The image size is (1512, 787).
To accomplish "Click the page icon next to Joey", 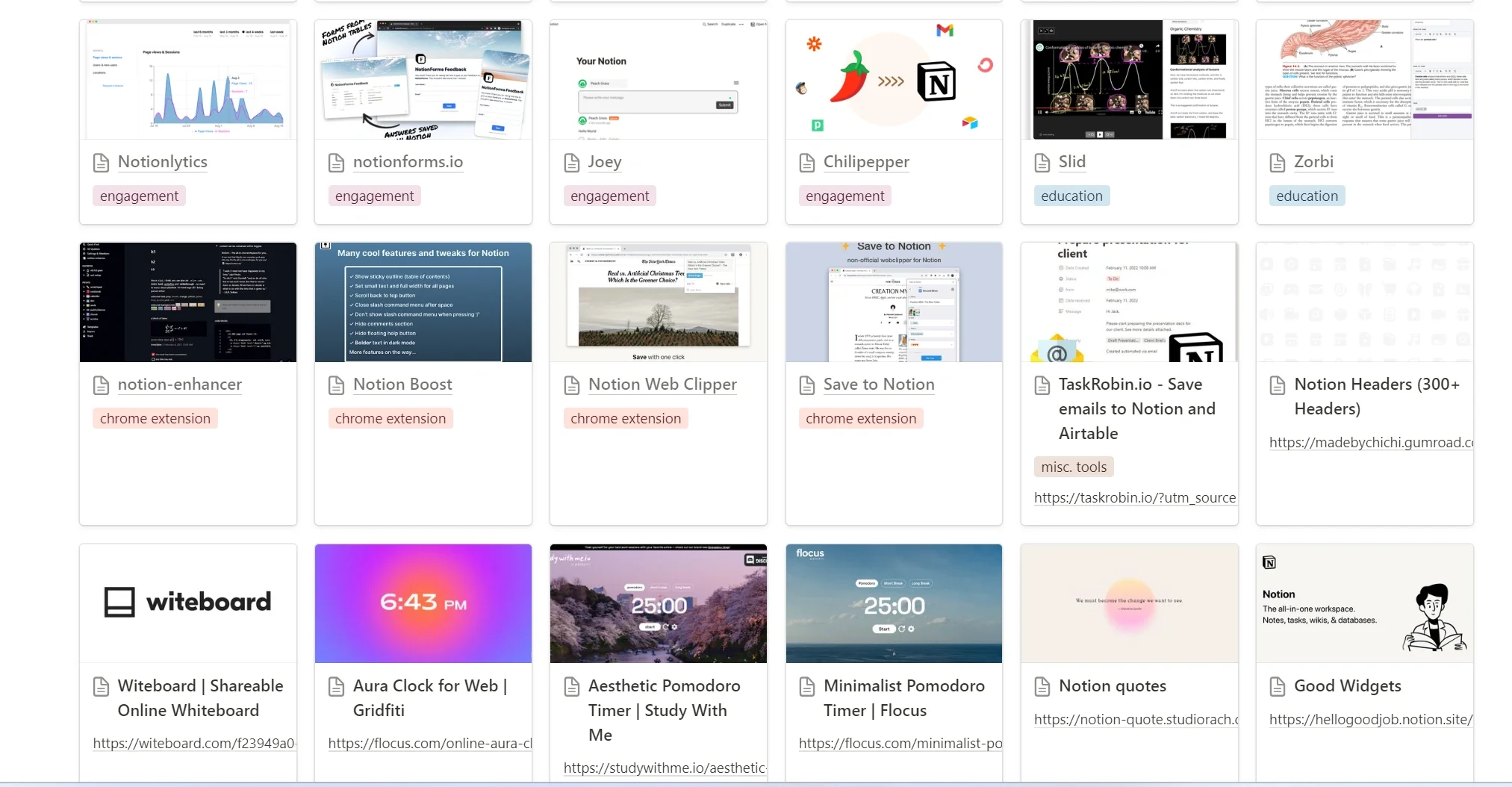I will point(571,163).
